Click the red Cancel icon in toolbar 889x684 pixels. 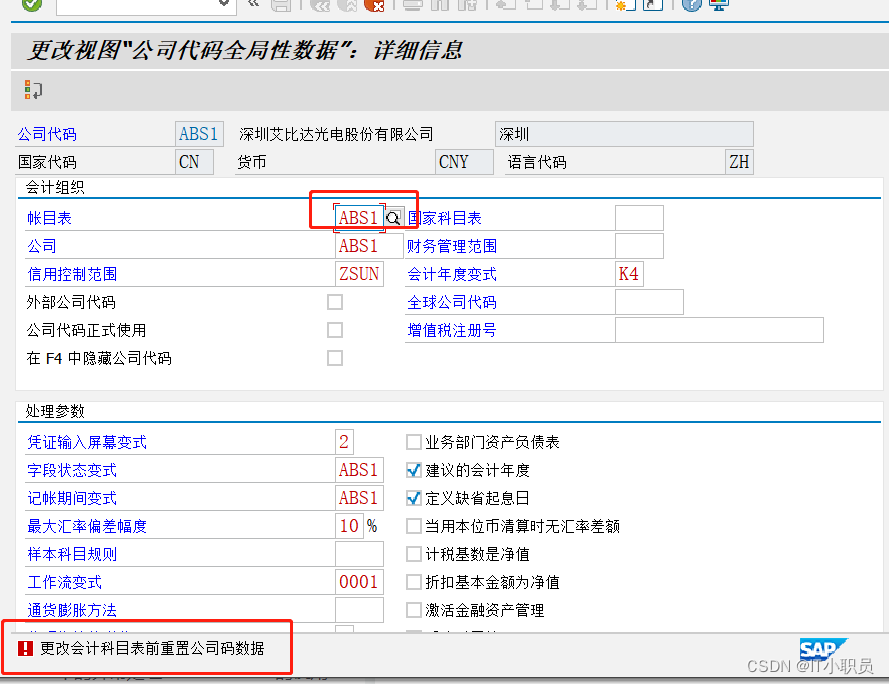click(x=374, y=5)
